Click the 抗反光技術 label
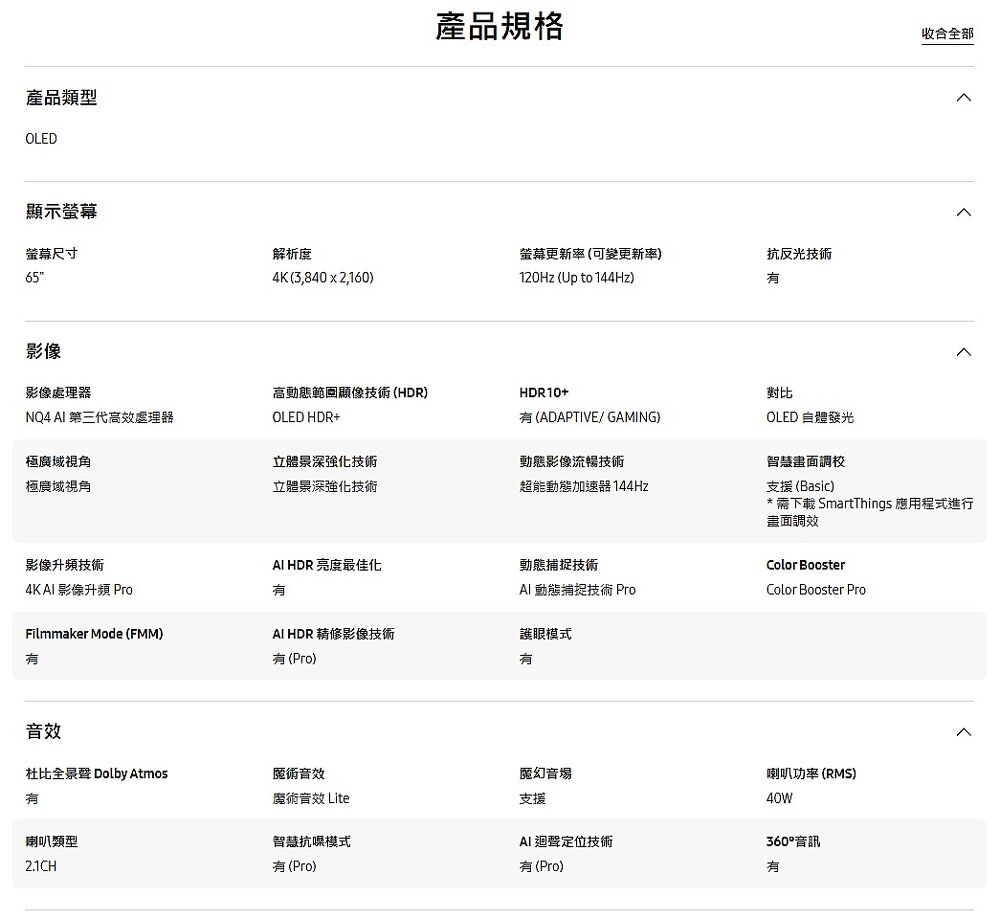 [x=798, y=254]
